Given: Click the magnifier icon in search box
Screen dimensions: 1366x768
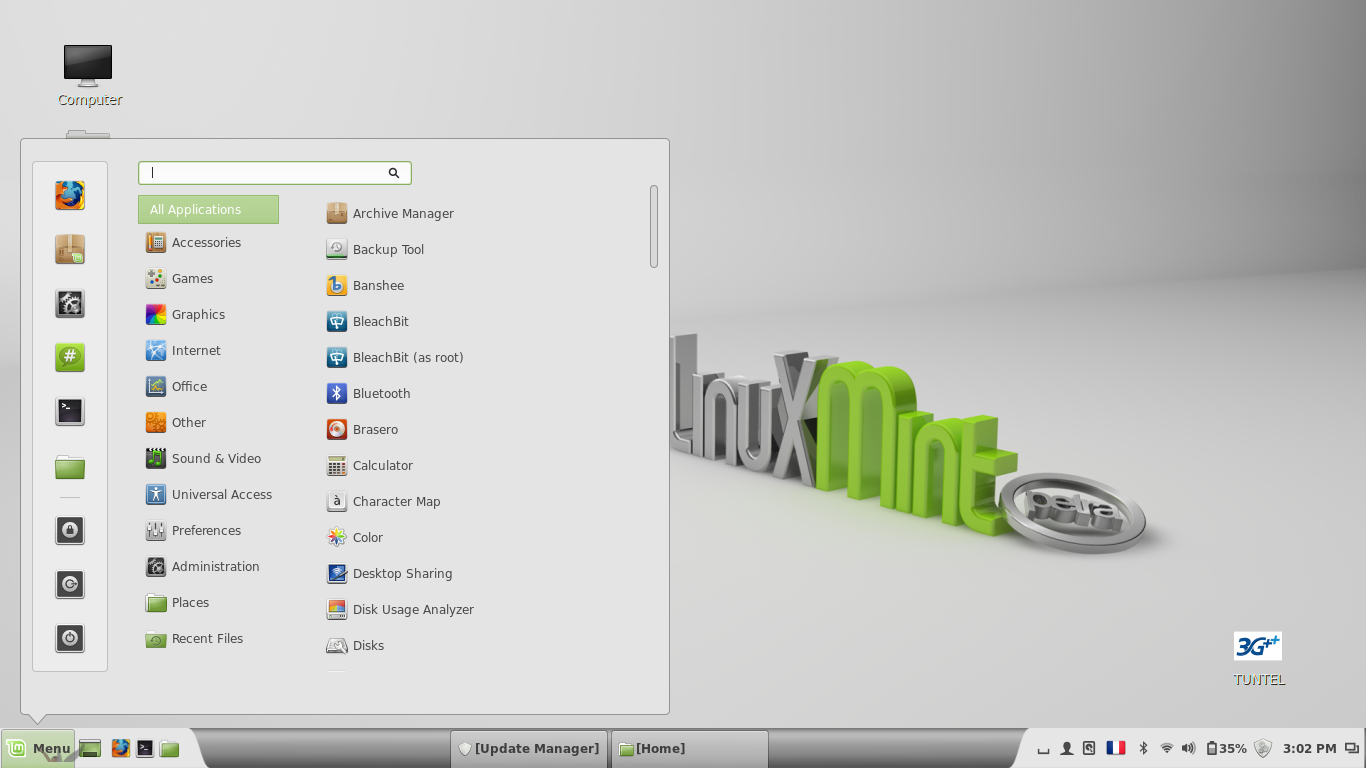Looking at the screenshot, I should coord(394,173).
